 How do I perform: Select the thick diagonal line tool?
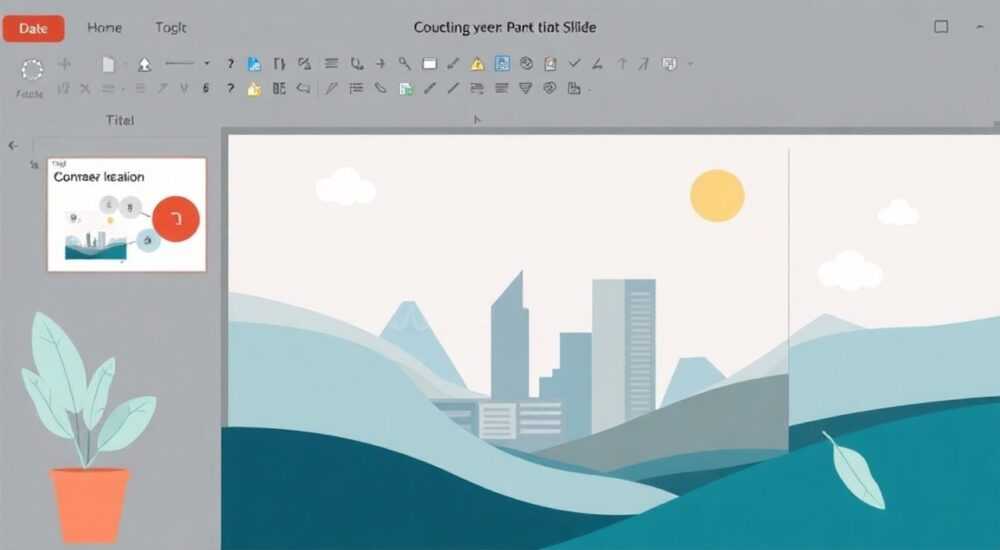coord(430,88)
